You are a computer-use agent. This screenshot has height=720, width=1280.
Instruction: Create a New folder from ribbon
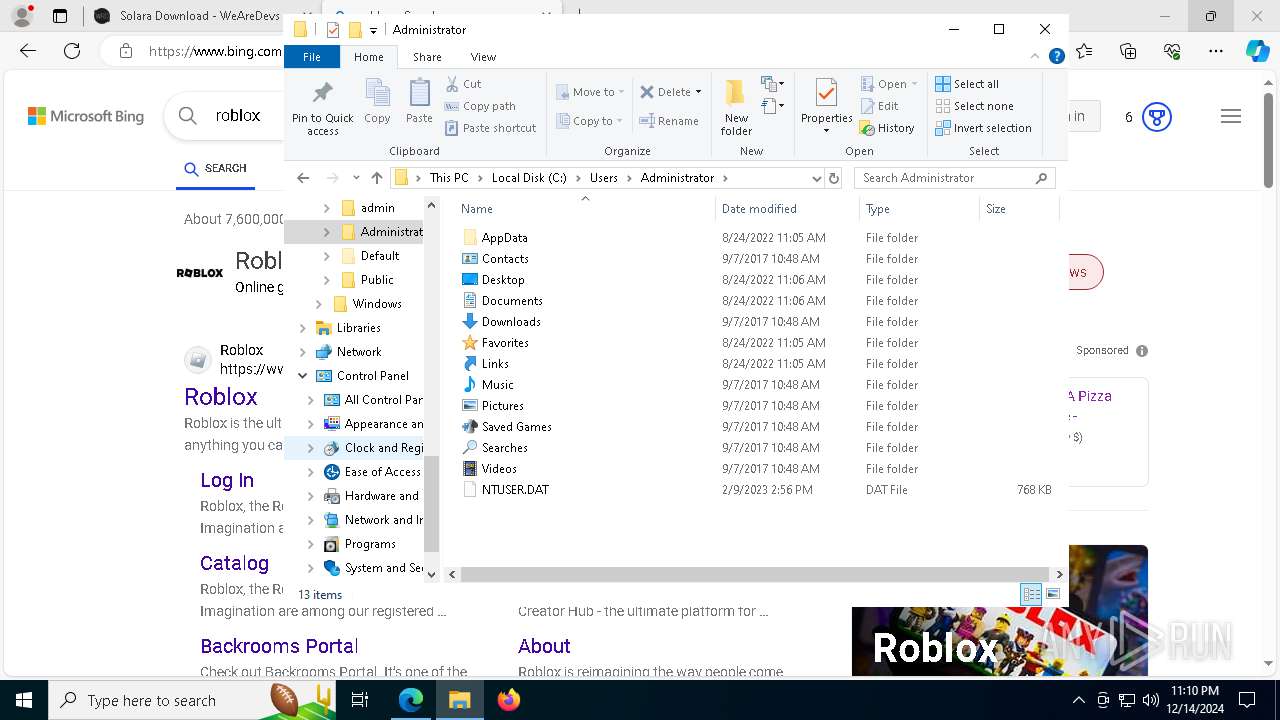click(736, 107)
